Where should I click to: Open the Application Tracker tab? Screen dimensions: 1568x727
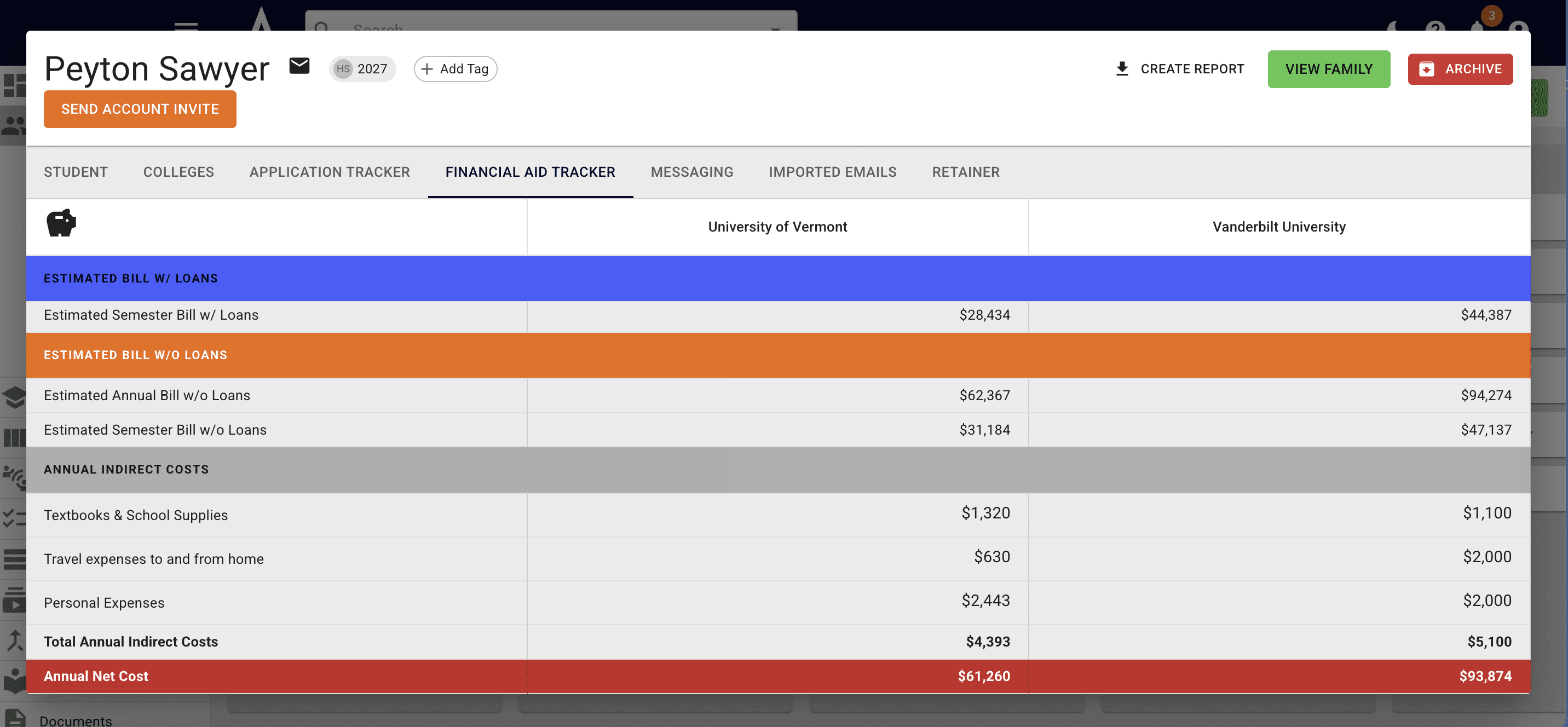tap(329, 172)
